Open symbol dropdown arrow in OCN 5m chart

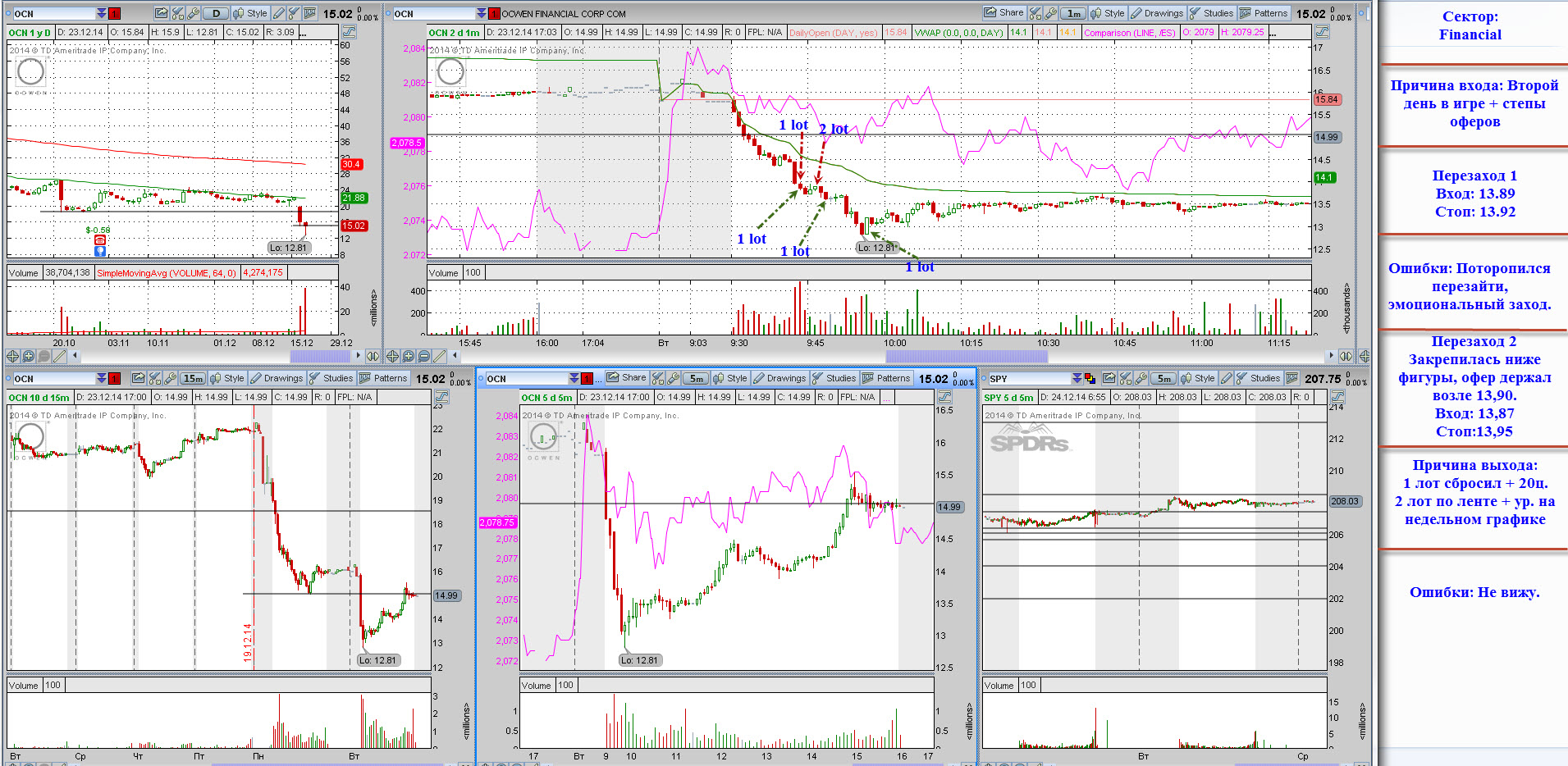[574, 378]
